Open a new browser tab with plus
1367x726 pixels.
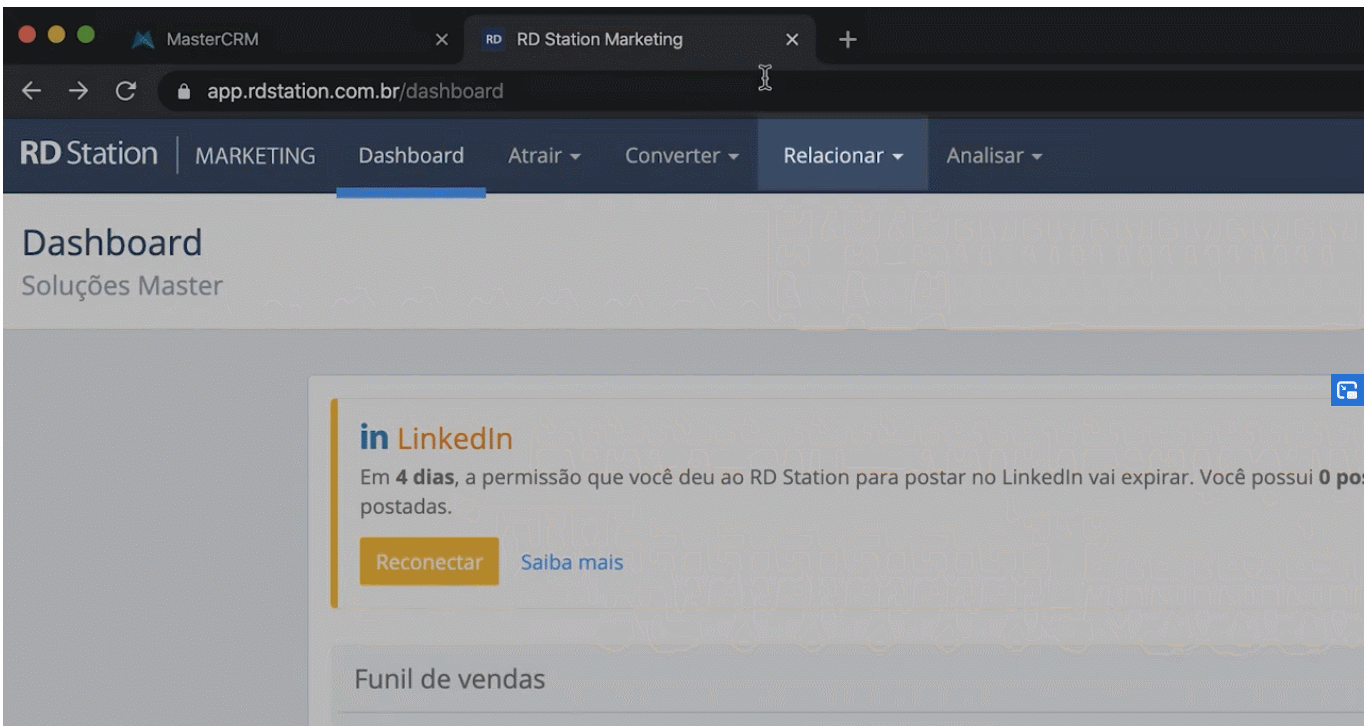(x=848, y=39)
